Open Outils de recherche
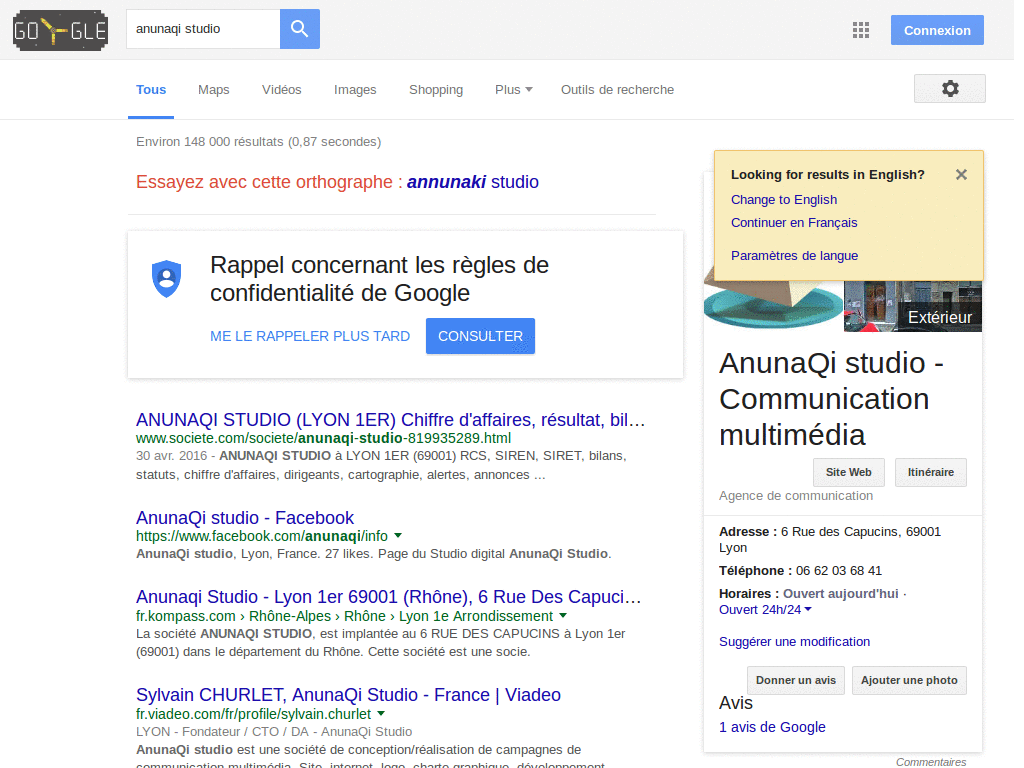 tap(617, 89)
